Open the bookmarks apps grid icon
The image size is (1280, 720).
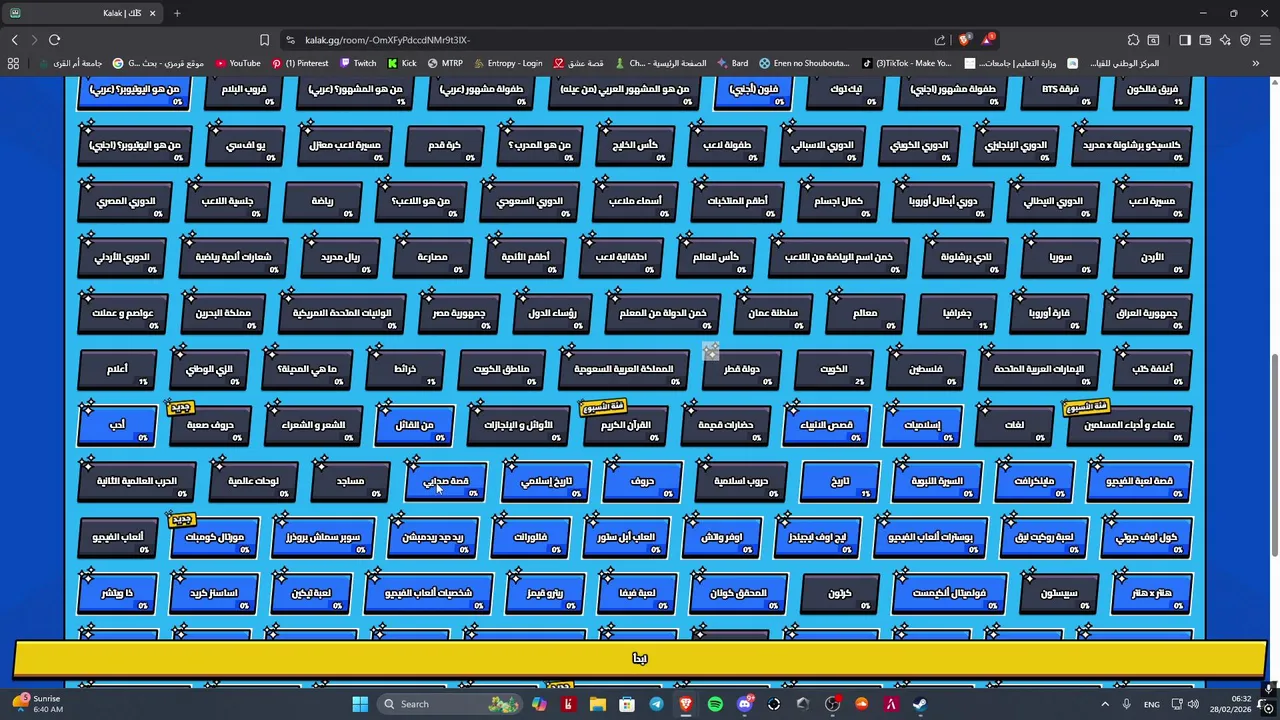pos(13,63)
